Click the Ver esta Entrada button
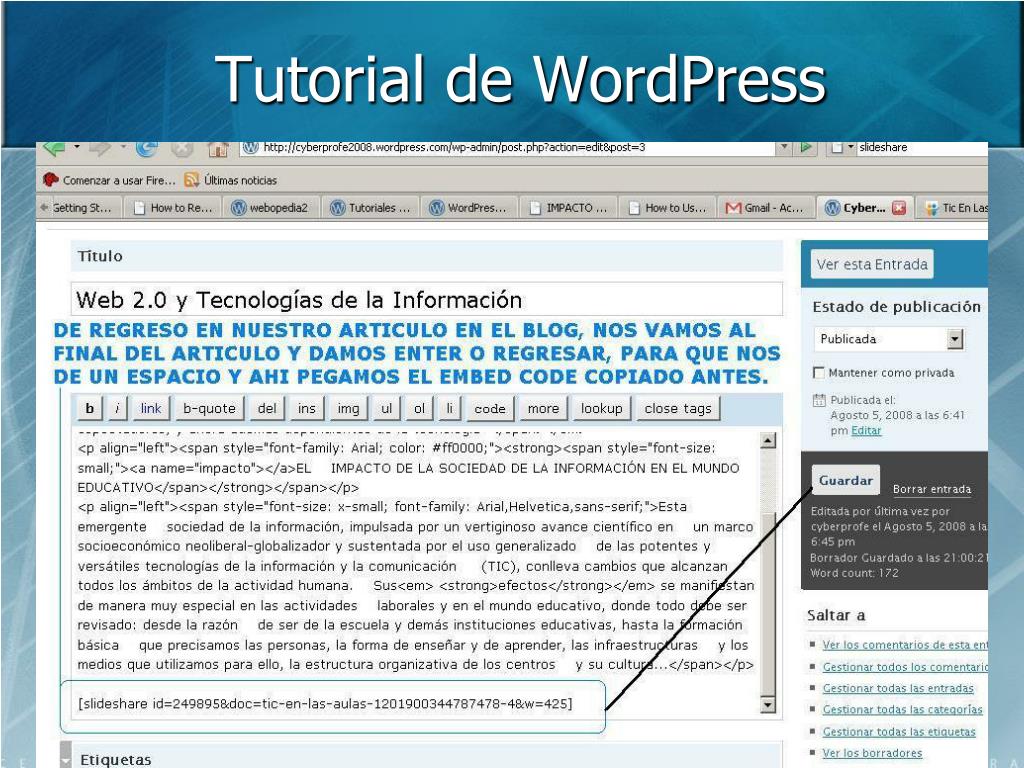This screenshot has width=1024, height=768. coord(872,264)
